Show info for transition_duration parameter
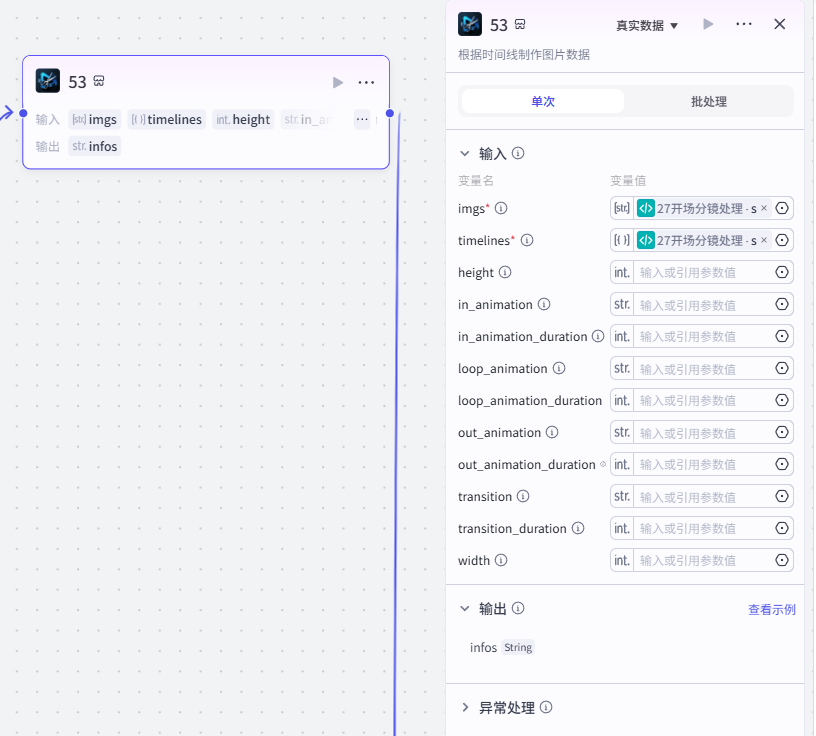The height and width of the screenshot is (736, 816). click(x=578, y=528)
